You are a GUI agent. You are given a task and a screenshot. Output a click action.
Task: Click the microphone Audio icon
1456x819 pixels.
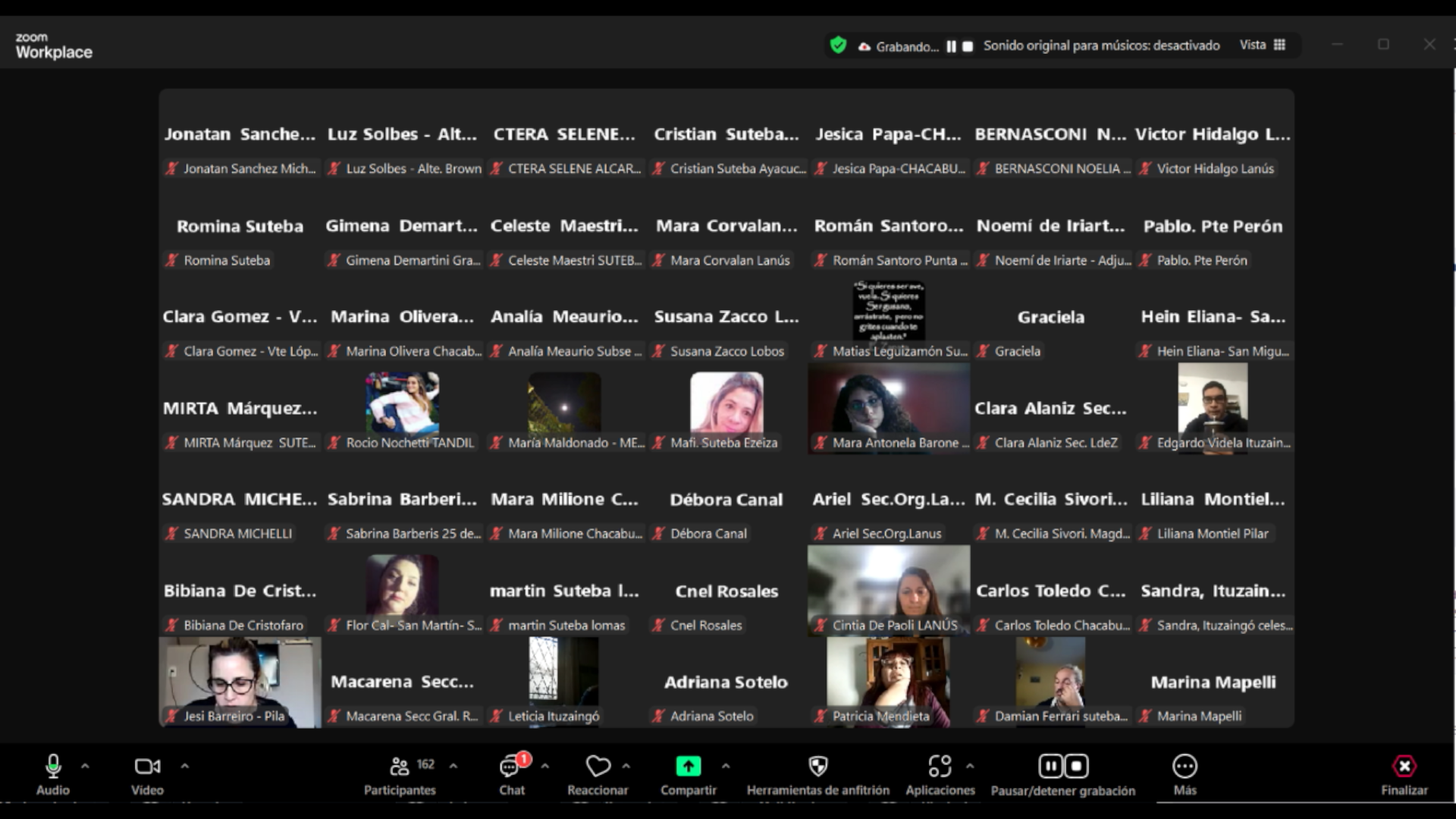point(53,767)
